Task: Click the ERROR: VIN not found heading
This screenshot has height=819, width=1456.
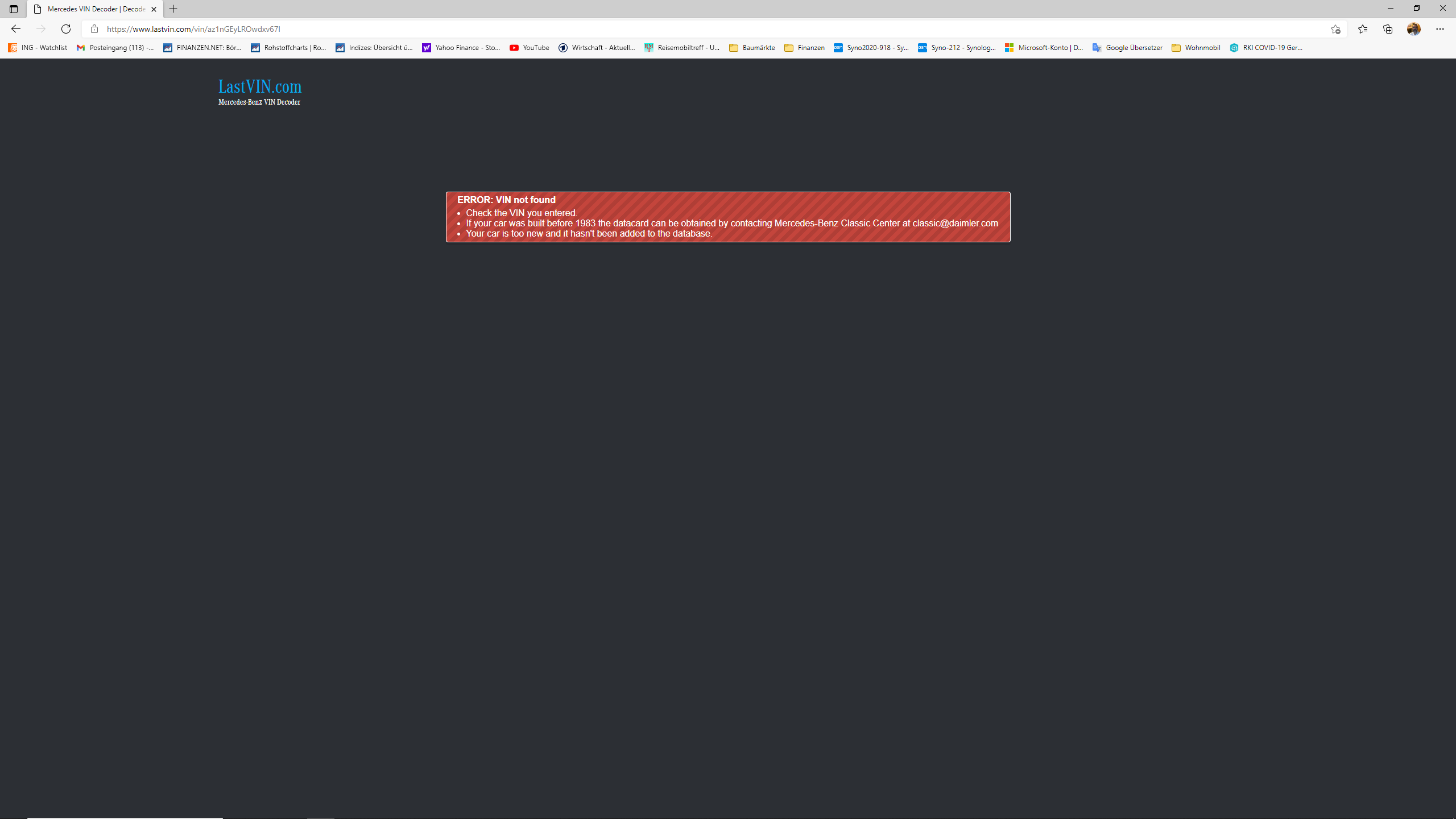Action: (506, 200)
